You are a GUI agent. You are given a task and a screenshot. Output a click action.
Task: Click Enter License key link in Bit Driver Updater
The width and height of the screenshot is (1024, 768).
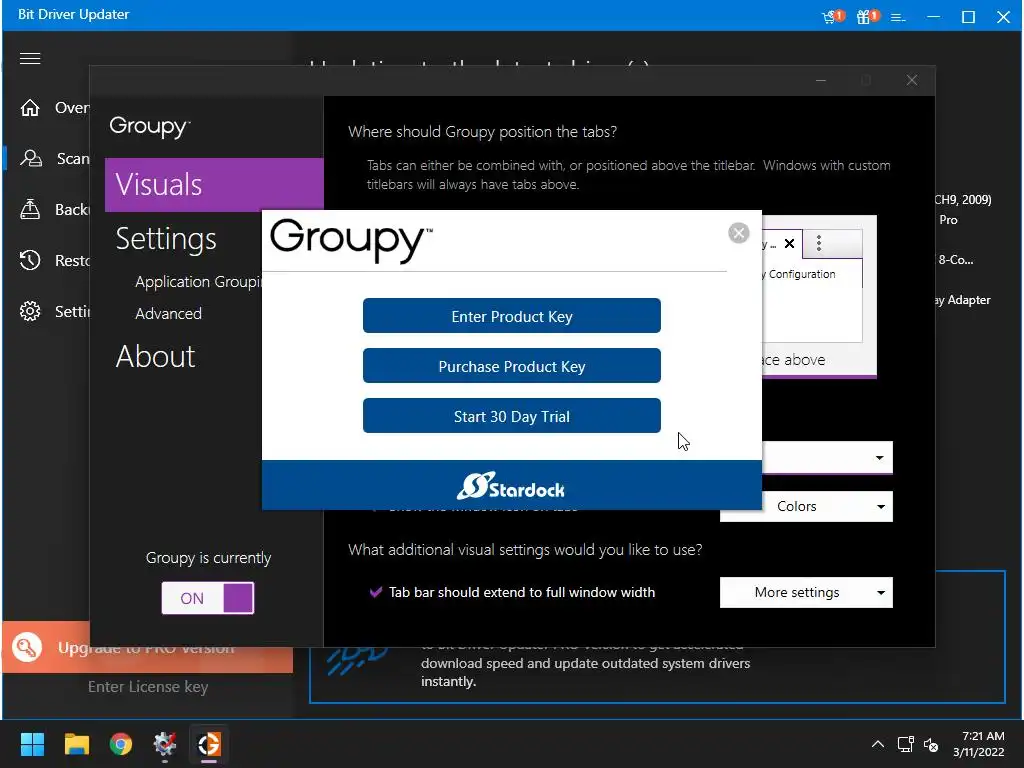(148, 687)
